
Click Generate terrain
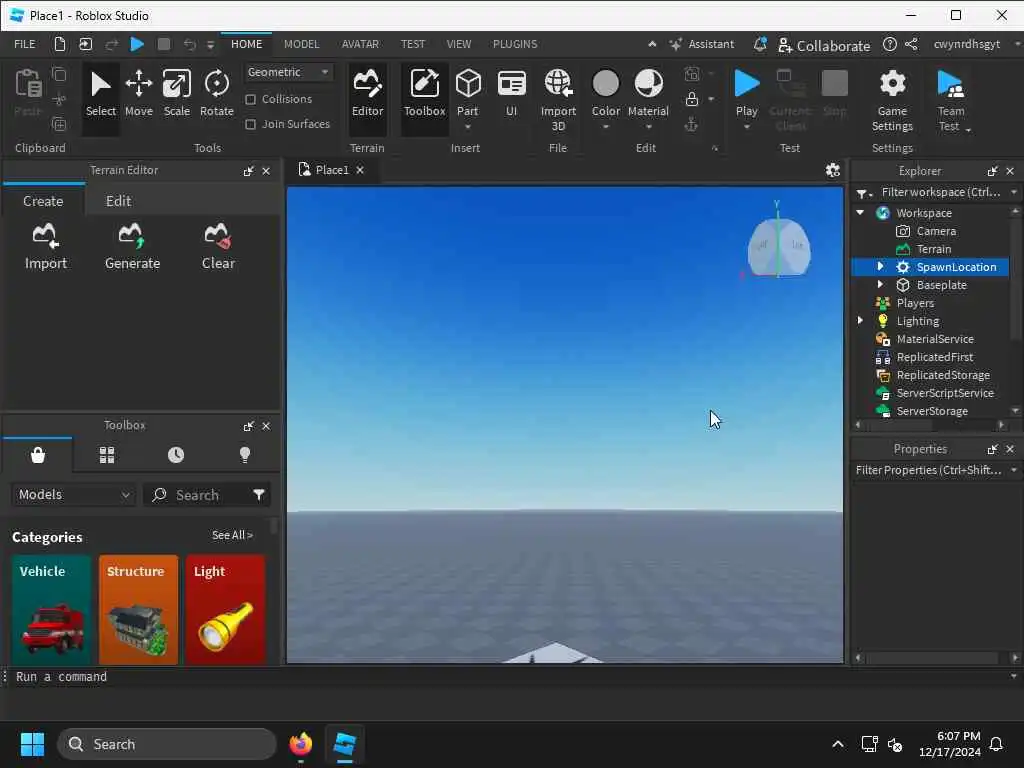133,247
